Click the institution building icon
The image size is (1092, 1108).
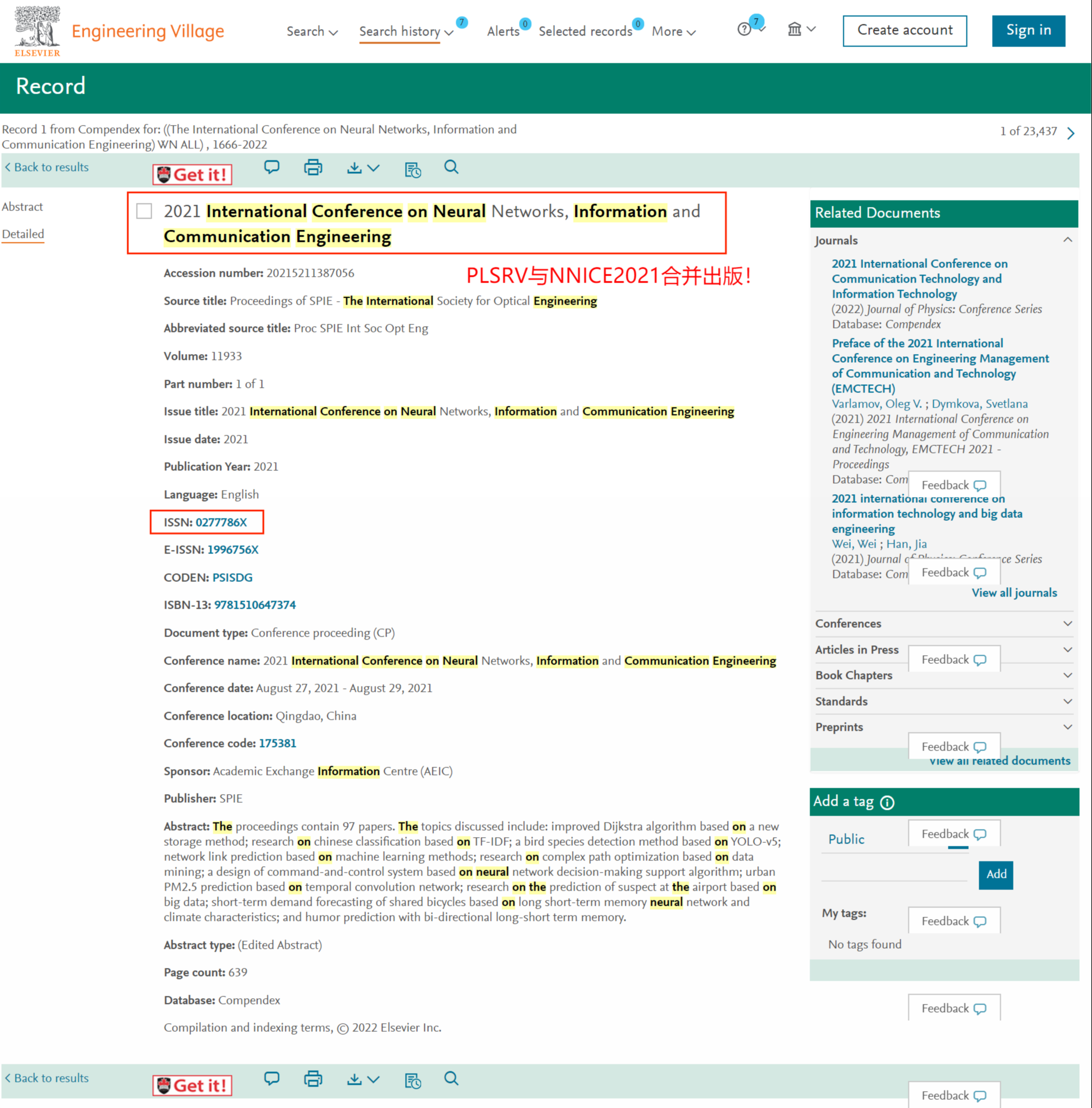794,28
